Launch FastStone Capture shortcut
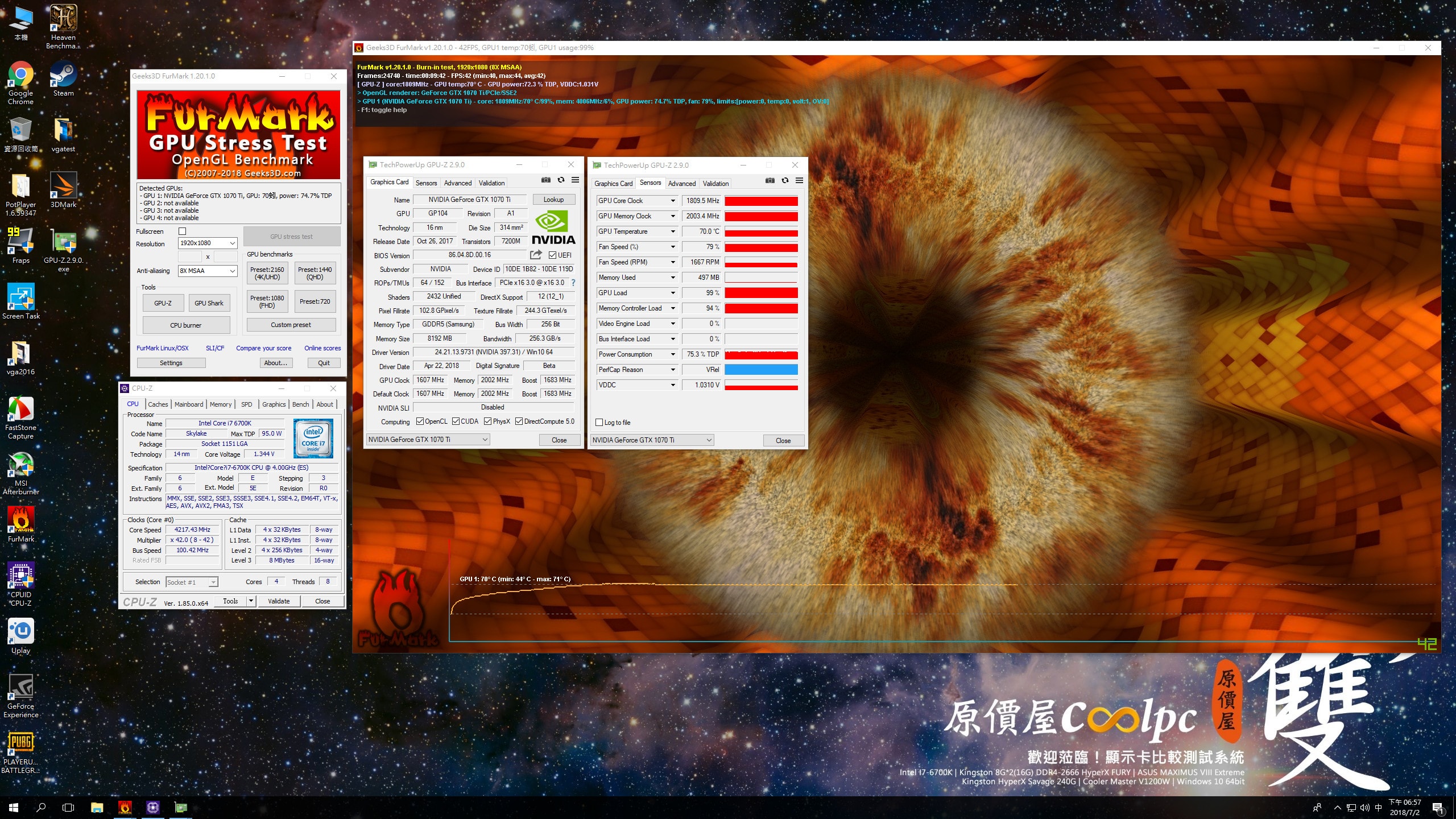1456x819 pixels. (x=20, y=417)
